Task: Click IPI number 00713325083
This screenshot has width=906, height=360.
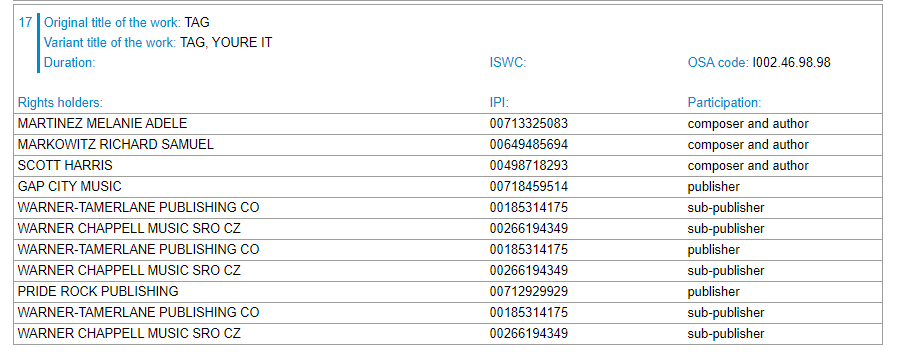Action: coord(529,124)
